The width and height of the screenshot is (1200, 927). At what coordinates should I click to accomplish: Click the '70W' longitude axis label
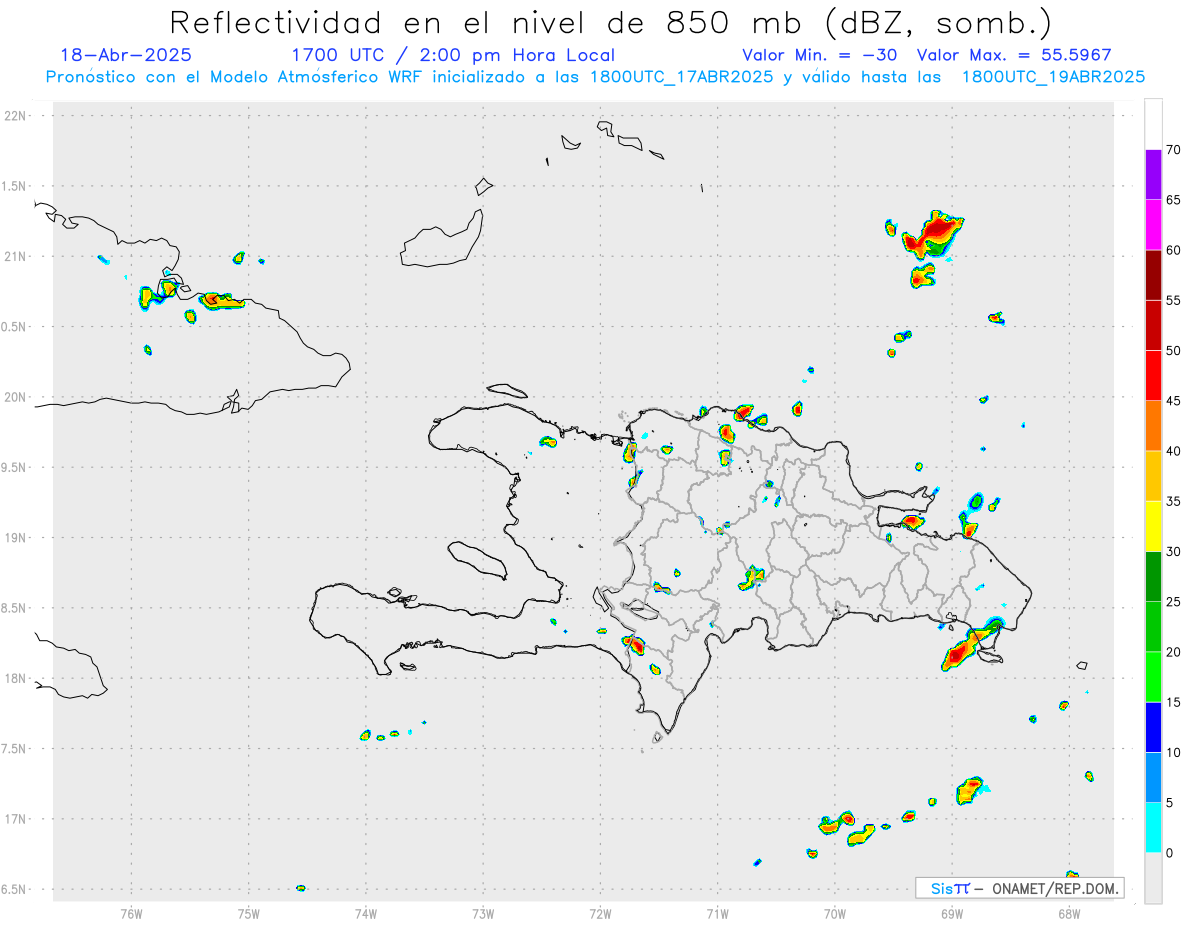point(835,913)
